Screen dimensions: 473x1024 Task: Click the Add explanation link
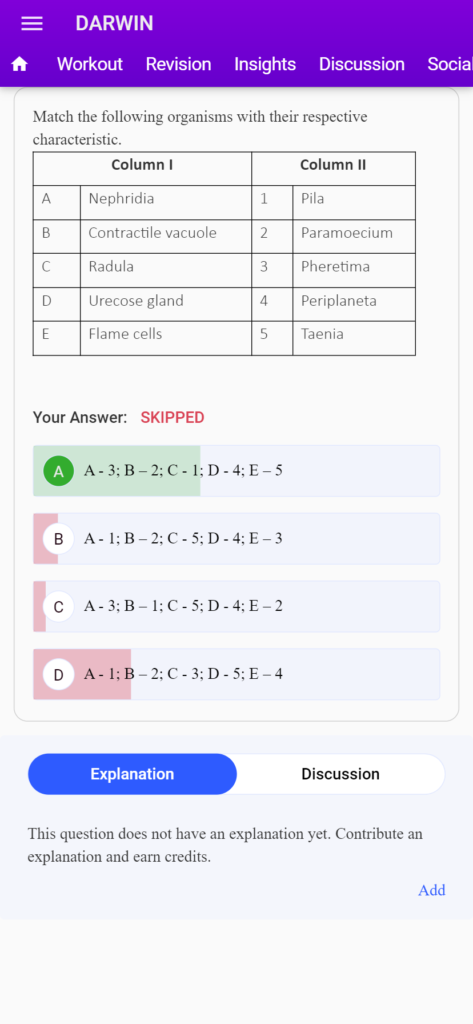tap(432, 890)
